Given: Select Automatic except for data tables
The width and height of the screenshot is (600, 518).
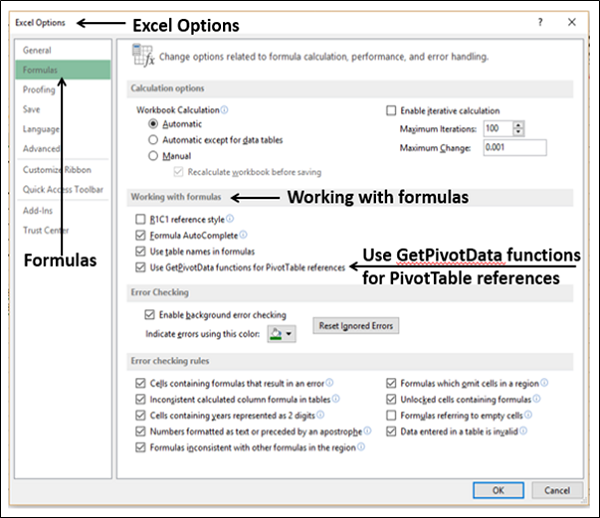Looking at the screenshot, I should pos(153,140).
